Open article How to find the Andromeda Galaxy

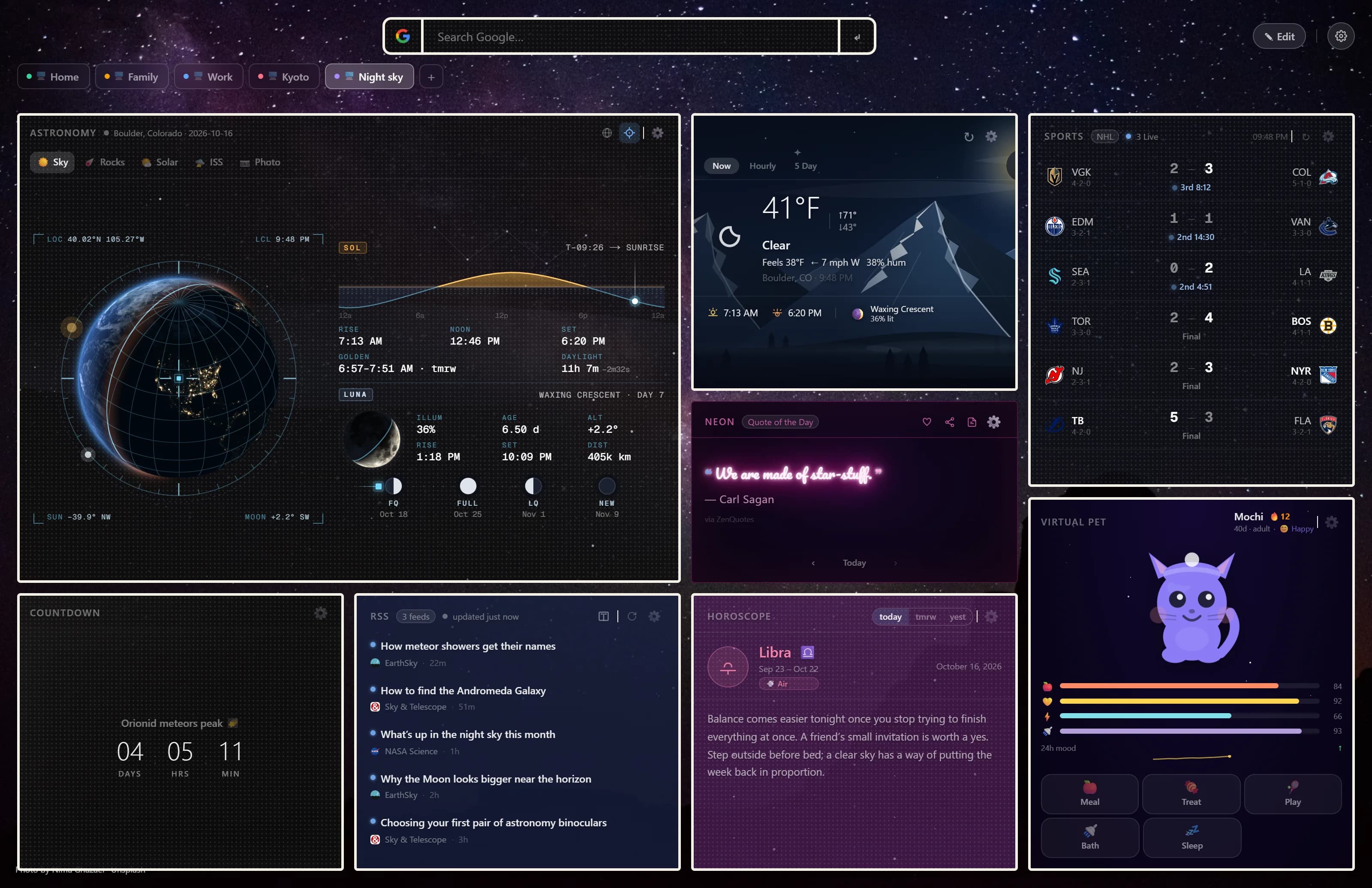(x=463, y=690)
